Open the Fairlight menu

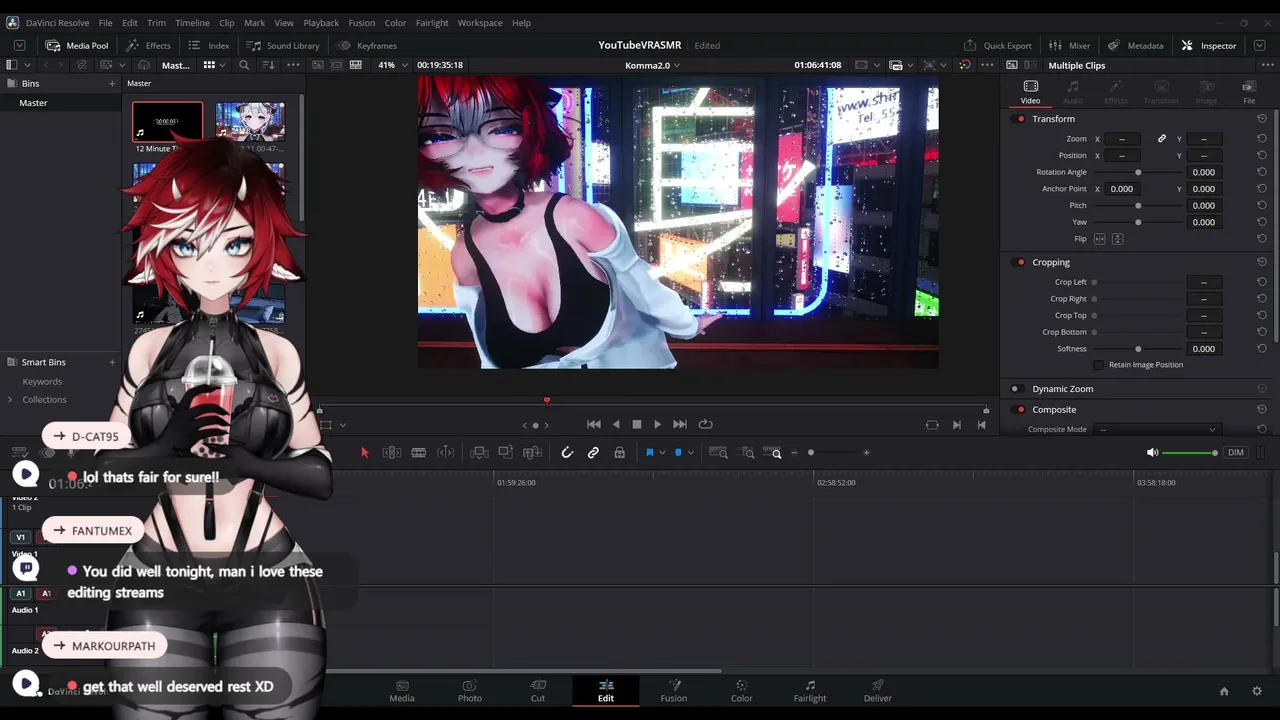pos(432,23)
